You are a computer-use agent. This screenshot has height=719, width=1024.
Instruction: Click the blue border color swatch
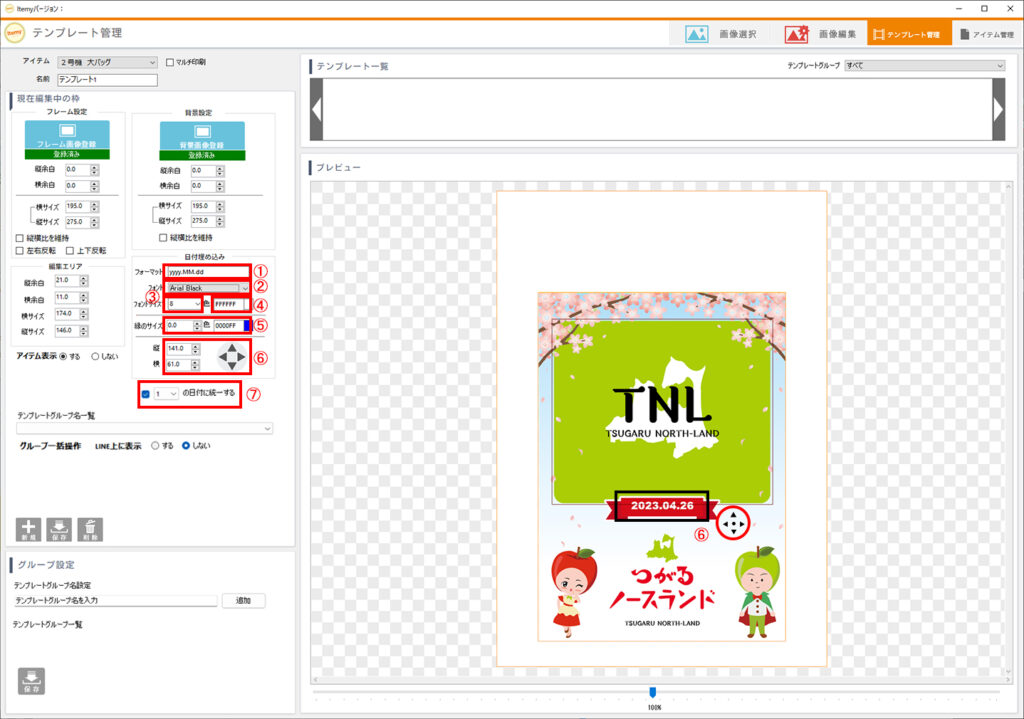(244, 325)
